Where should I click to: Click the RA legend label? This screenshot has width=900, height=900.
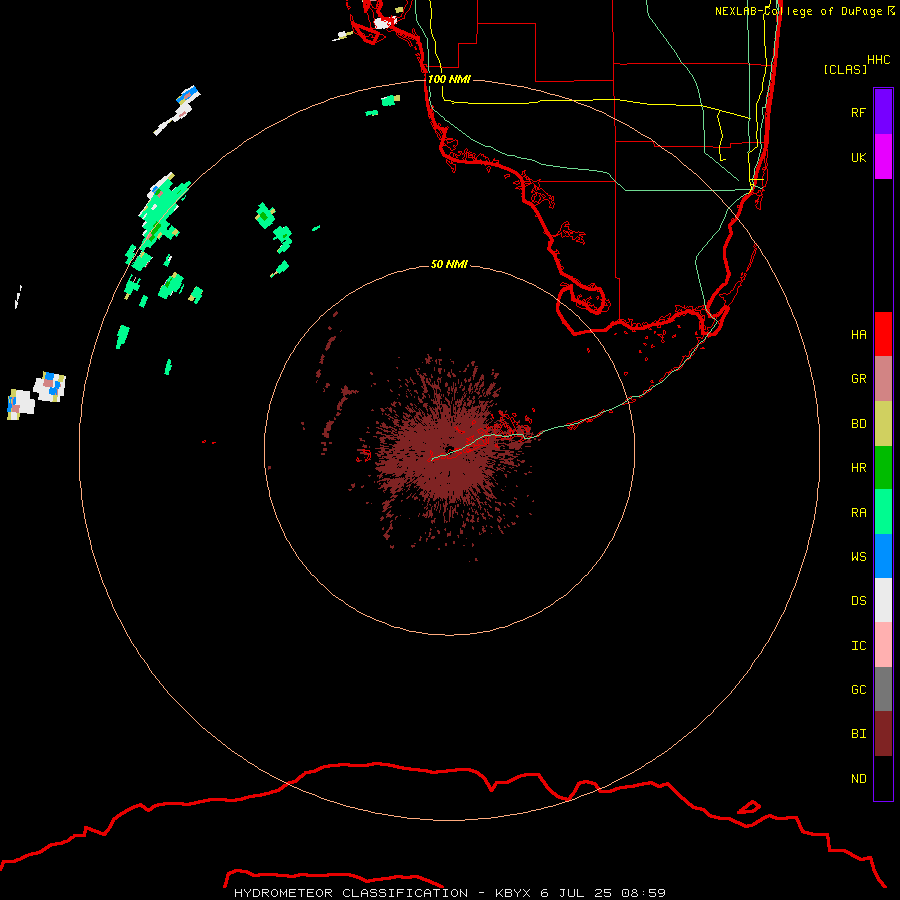858,513
